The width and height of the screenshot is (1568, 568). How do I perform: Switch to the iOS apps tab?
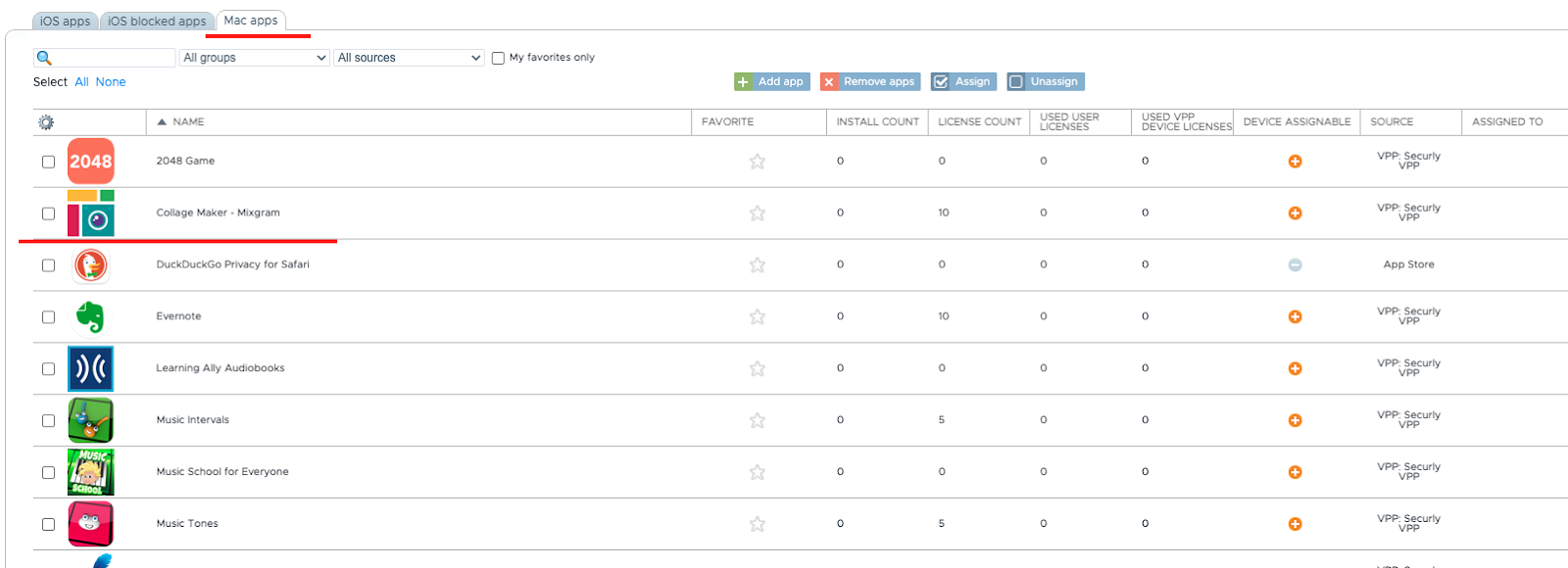pyautogui.click(x=65, y=21)
